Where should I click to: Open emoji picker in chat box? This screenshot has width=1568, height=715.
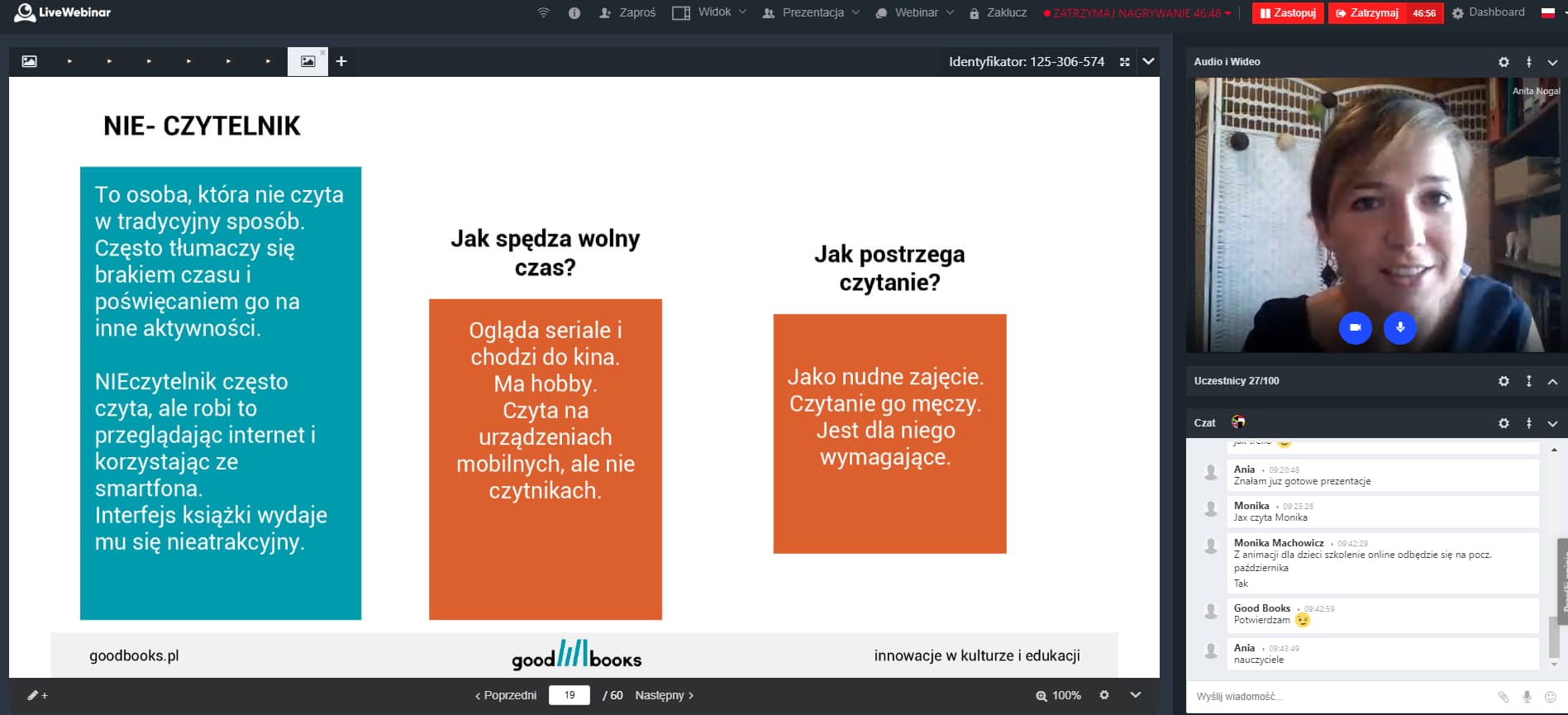coord(1551,697)
